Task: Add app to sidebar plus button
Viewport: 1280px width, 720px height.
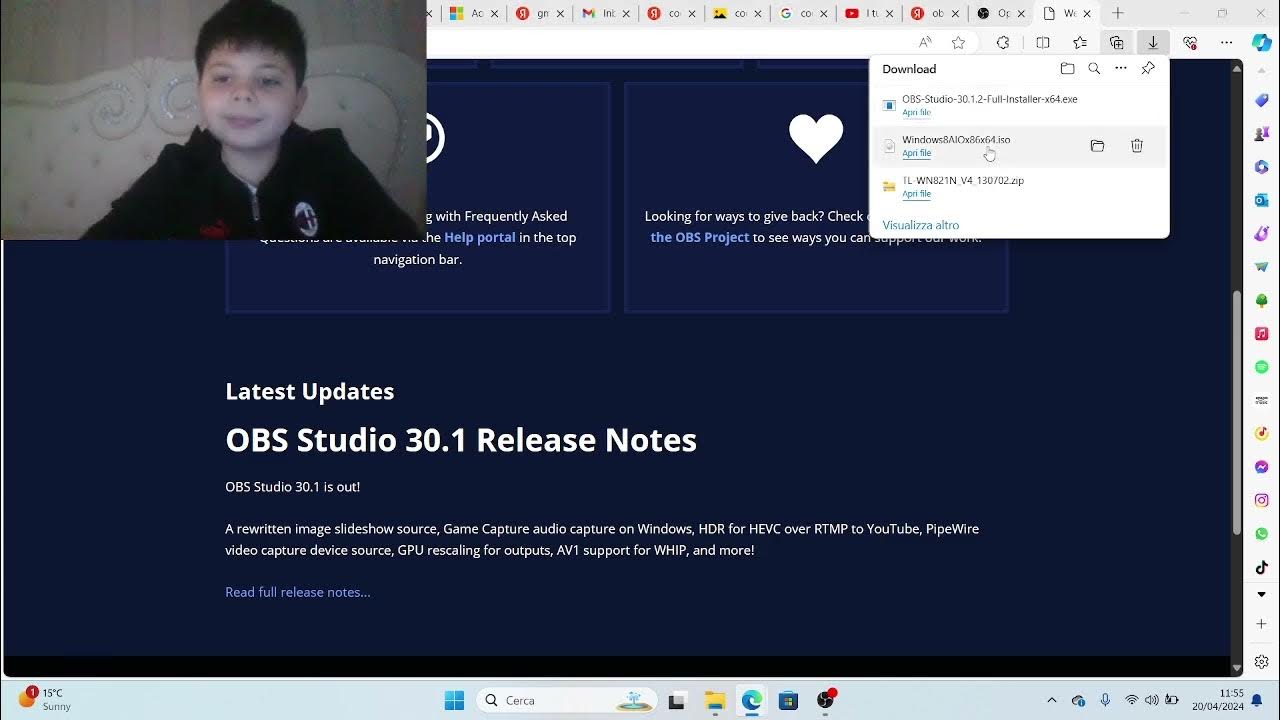Action: click(x=1262, y=624)
